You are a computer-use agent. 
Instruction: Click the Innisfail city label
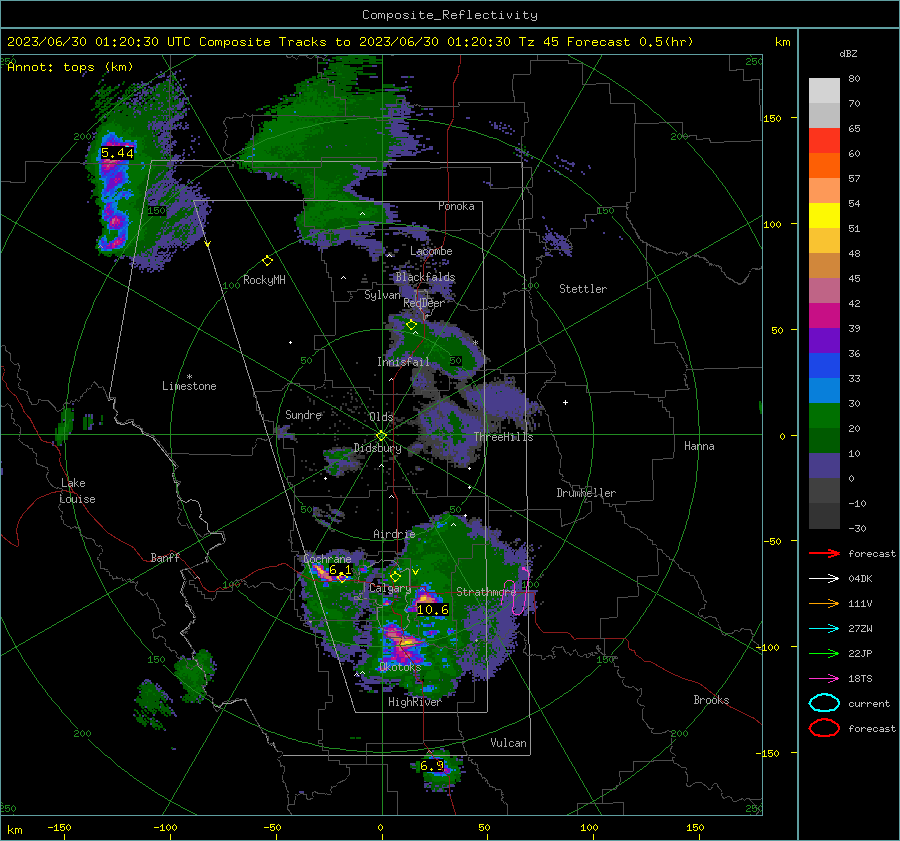coord(403,362)
